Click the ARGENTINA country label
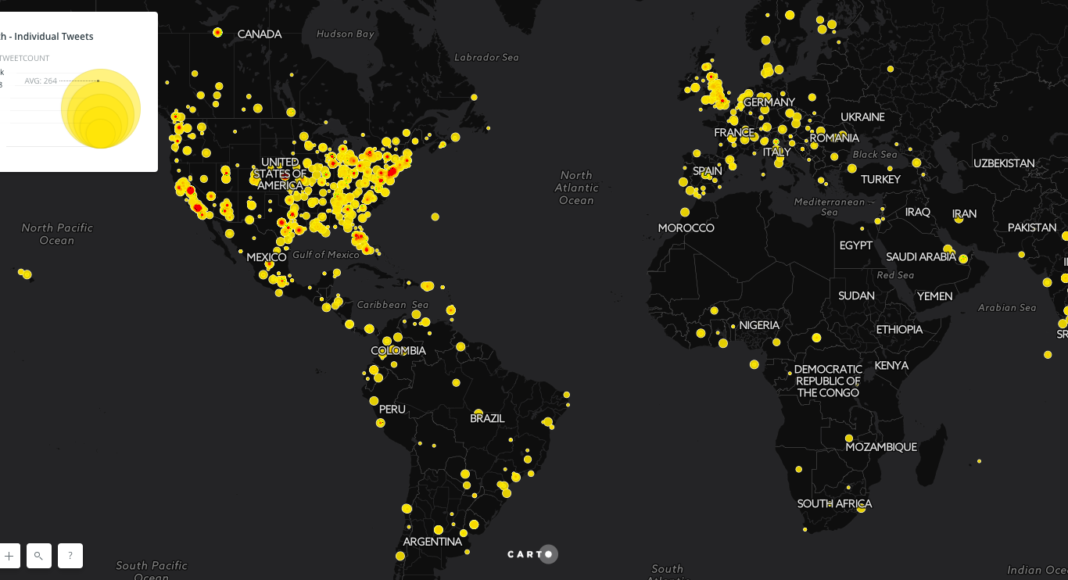The height and width of the screenshot is (580, 1068). tap(433, 542)
